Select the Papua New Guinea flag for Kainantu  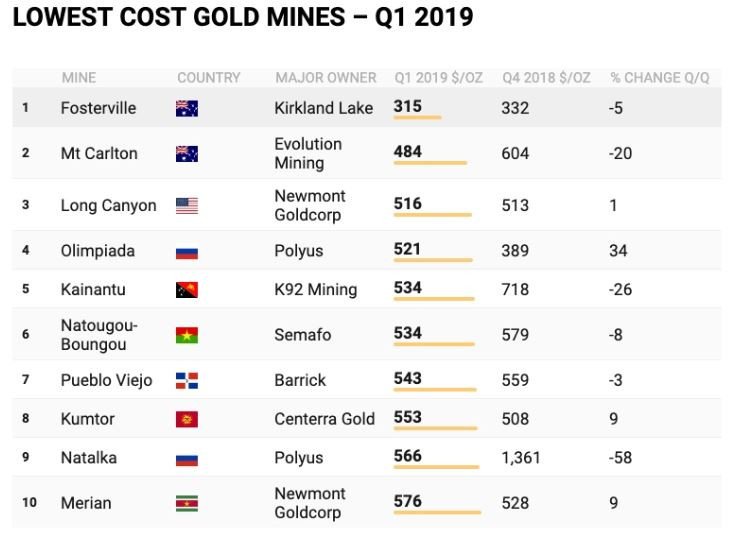tap(187, 290)
